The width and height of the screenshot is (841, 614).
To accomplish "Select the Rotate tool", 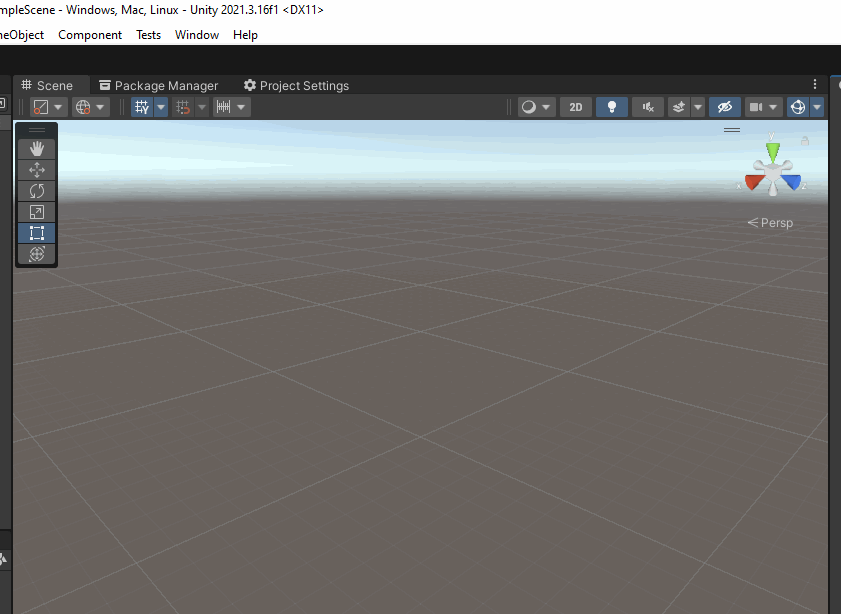I will [37, 191].
